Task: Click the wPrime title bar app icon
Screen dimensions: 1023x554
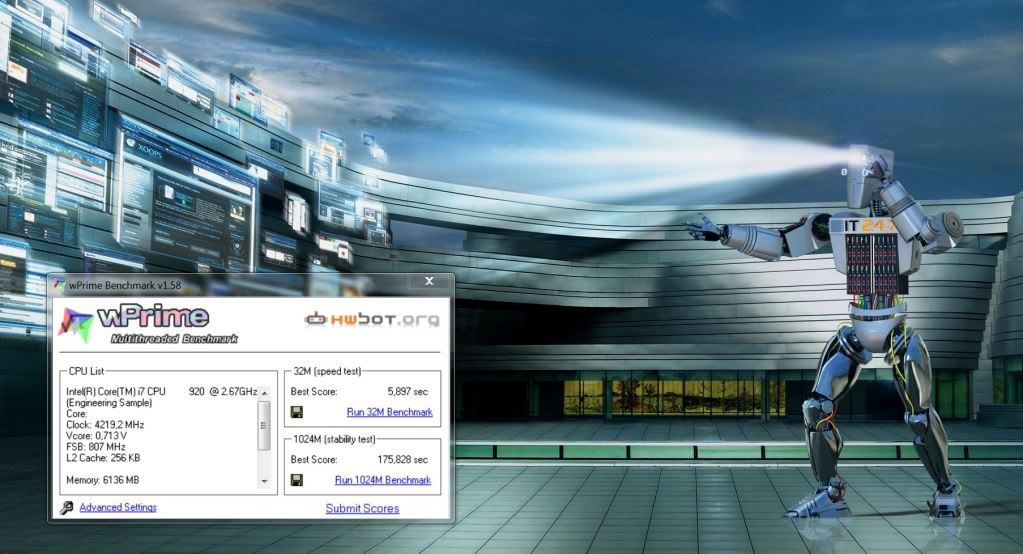Action: click(x=59, y=284)
